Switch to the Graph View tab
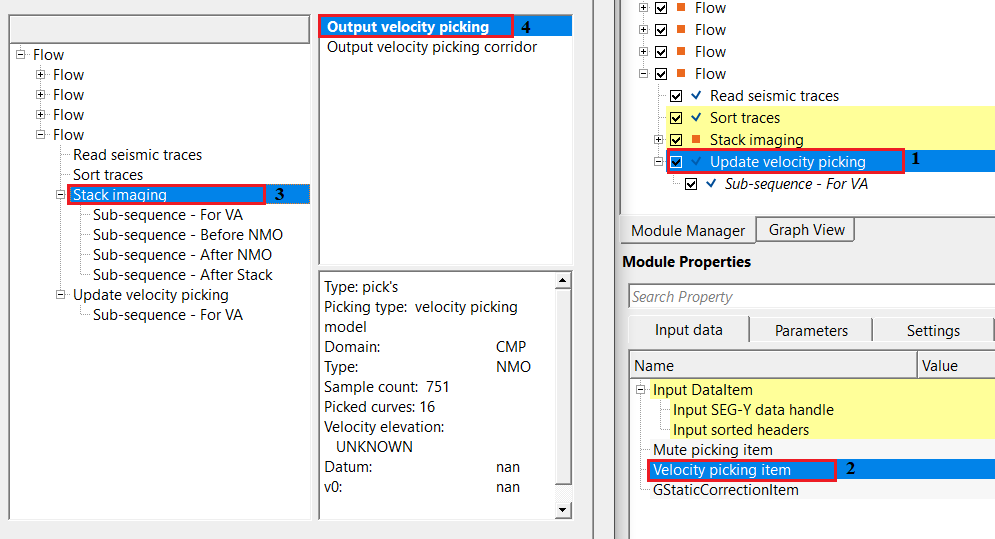This screenshot has width=995, height=539. 806,230
